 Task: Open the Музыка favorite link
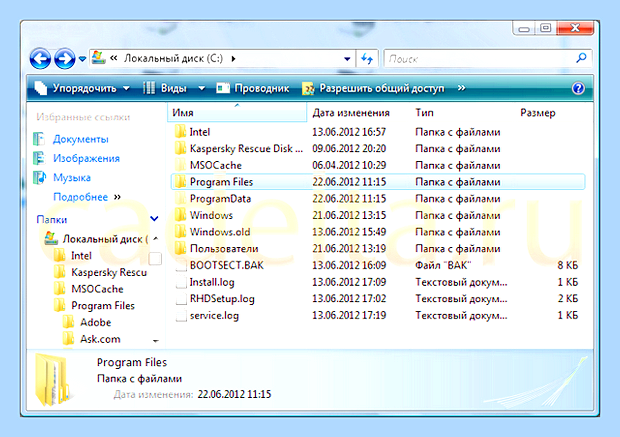click(x=72, y=178)
